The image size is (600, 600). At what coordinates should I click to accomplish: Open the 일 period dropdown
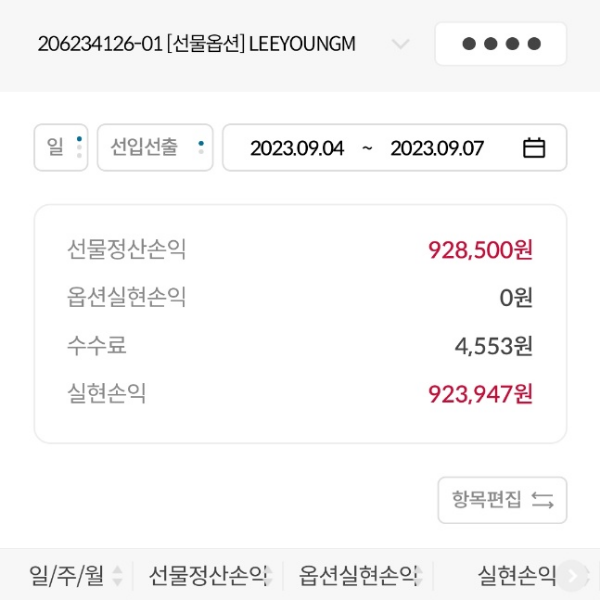pyautogui.click(x=56, y=148)
